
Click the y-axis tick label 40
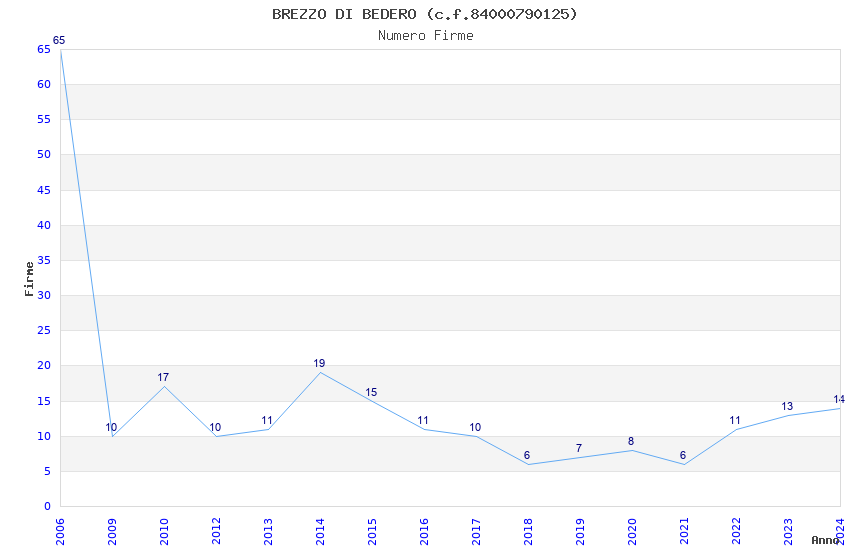(x=44, y=225)
